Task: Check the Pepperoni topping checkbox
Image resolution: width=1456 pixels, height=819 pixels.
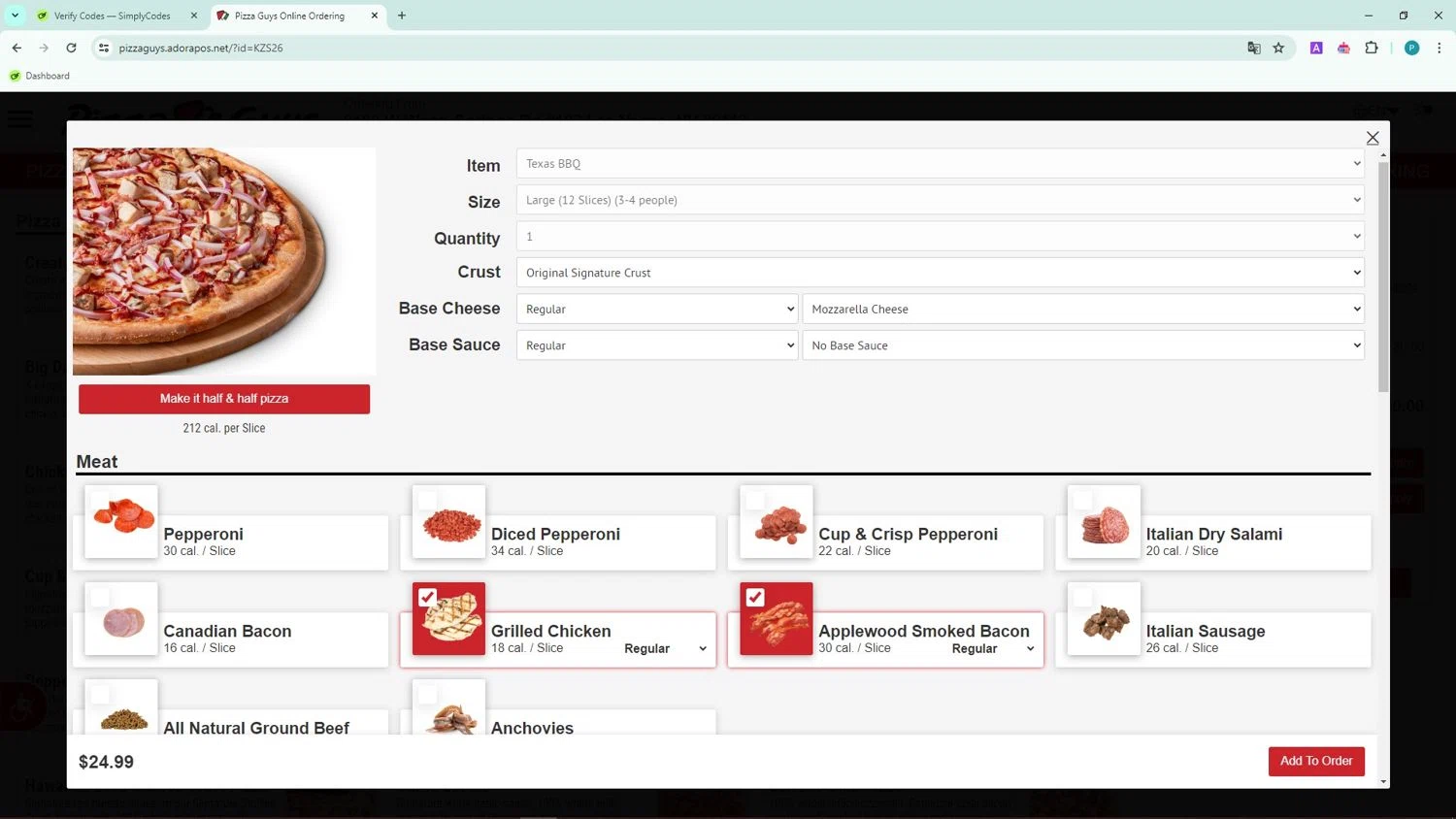Action: (100, 501)
